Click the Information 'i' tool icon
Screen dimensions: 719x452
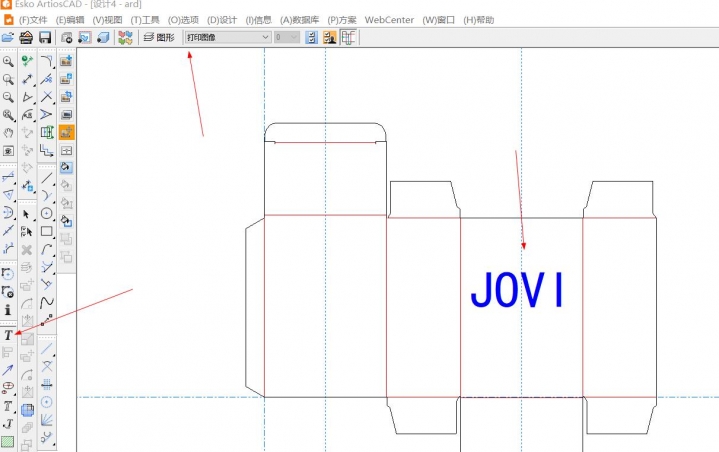(8, 310)
